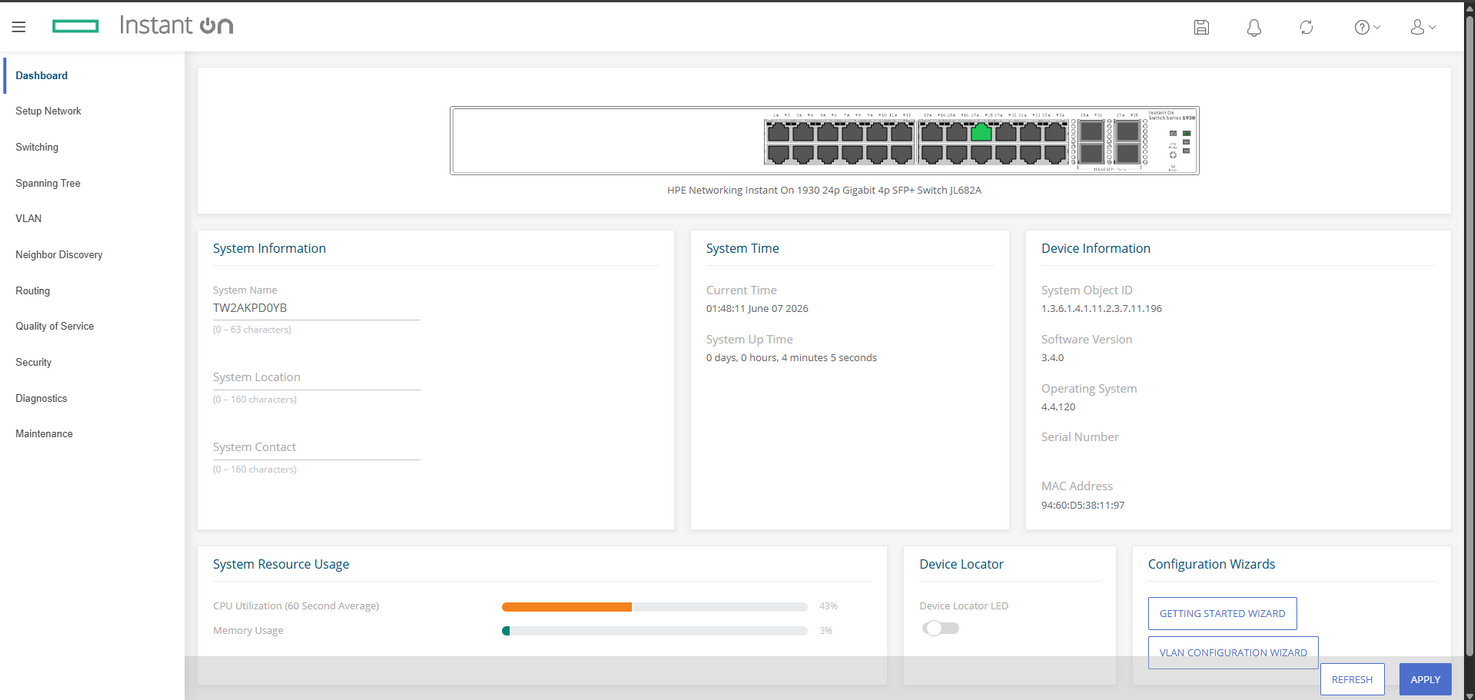This screenshot has height=700, width=1475.
Task: Open the hamburger navigation menu
Action: 18,27
